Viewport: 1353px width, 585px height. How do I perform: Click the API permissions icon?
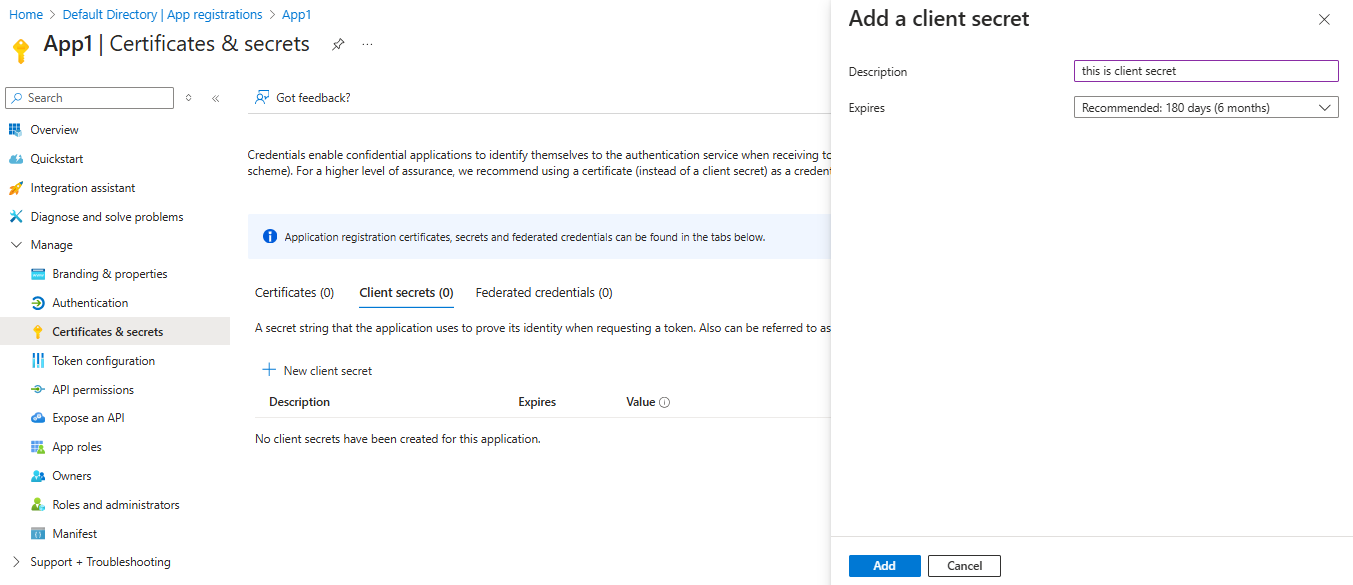[38, 390]
